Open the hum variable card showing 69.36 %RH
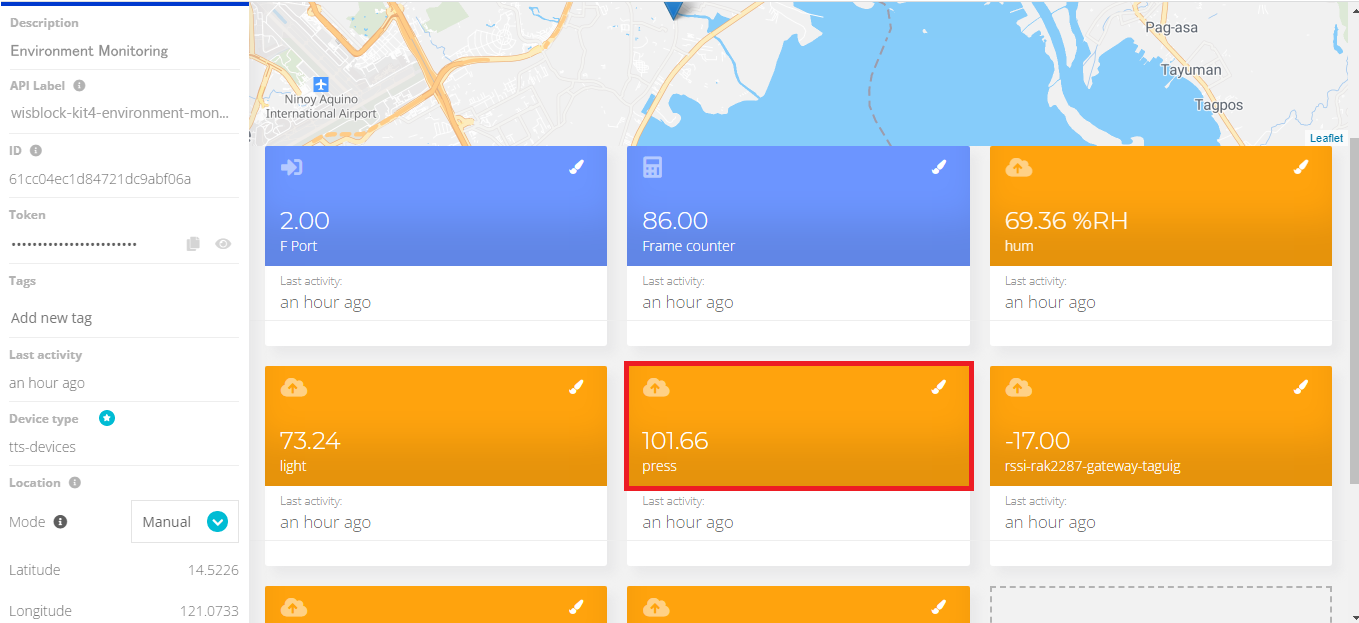Screen dimensions: 1359x623 pyautogui.click(x=1160, y=220)
